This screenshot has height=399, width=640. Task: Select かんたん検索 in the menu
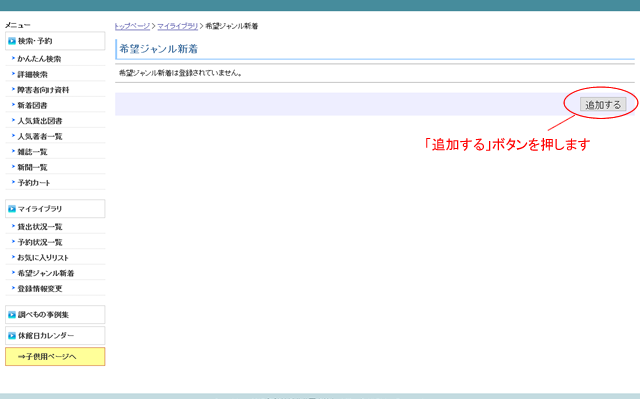39,59
